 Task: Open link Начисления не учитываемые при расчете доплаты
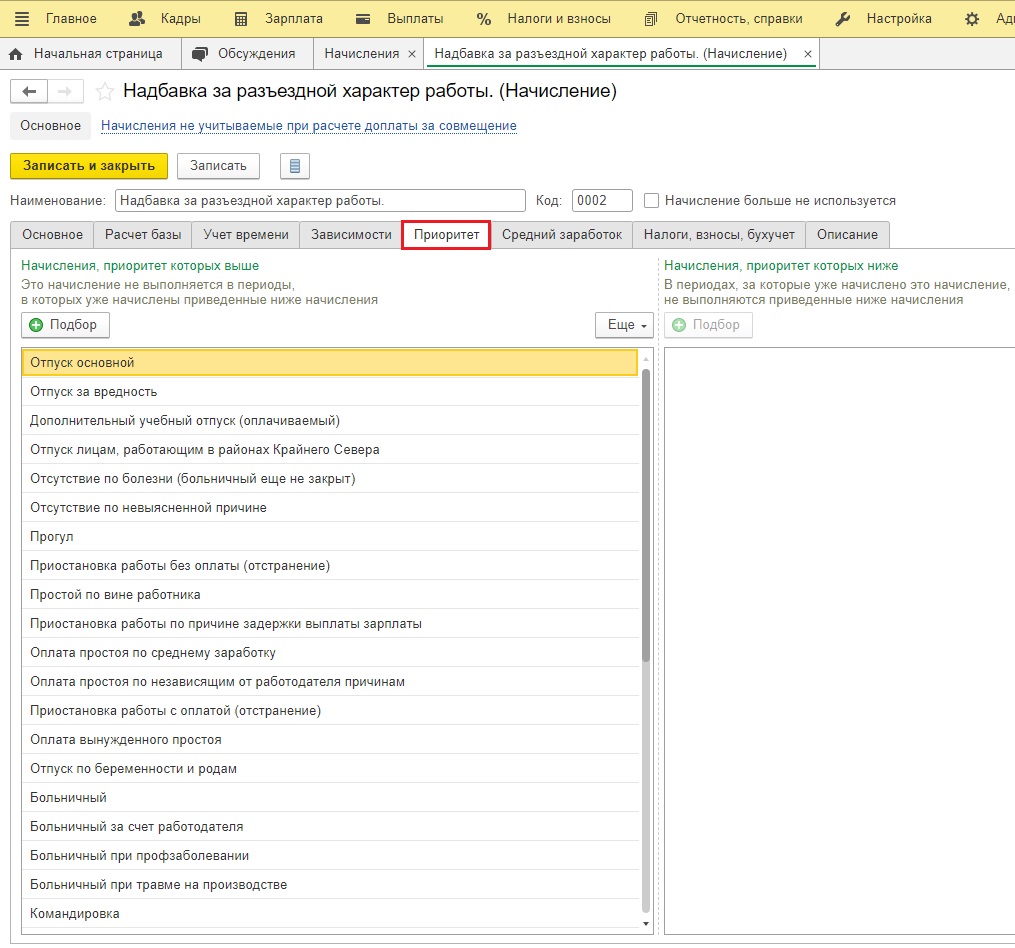(309, 126)
